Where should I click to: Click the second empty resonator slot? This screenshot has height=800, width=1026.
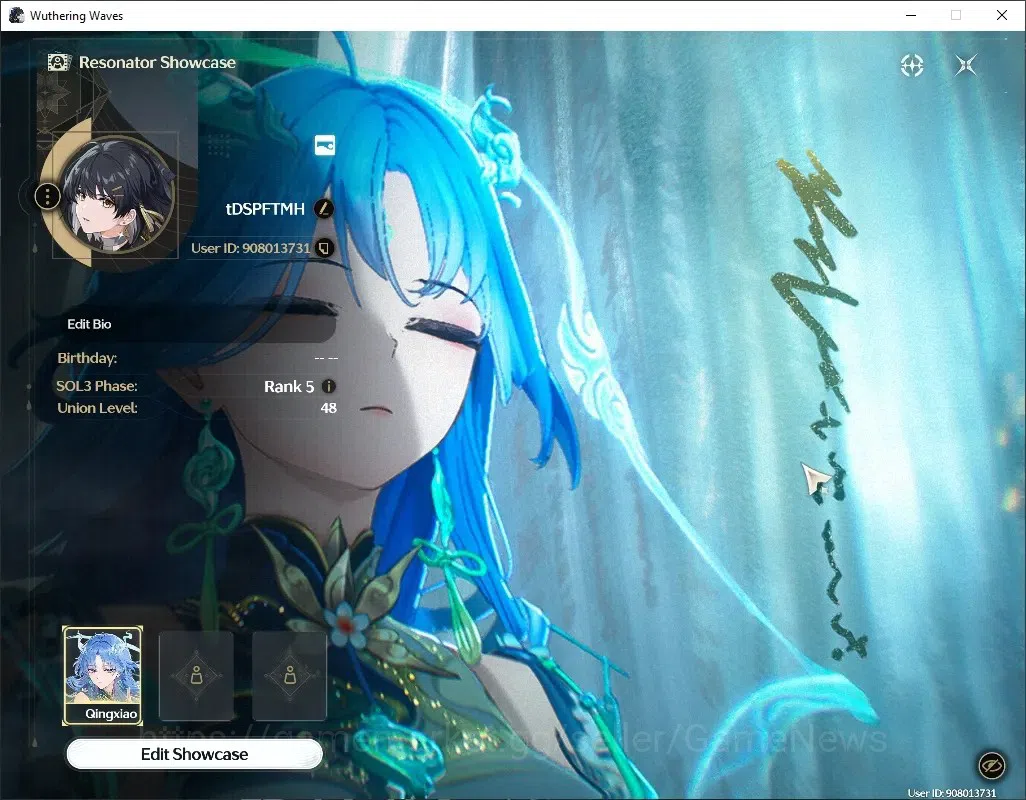point(196,675)
